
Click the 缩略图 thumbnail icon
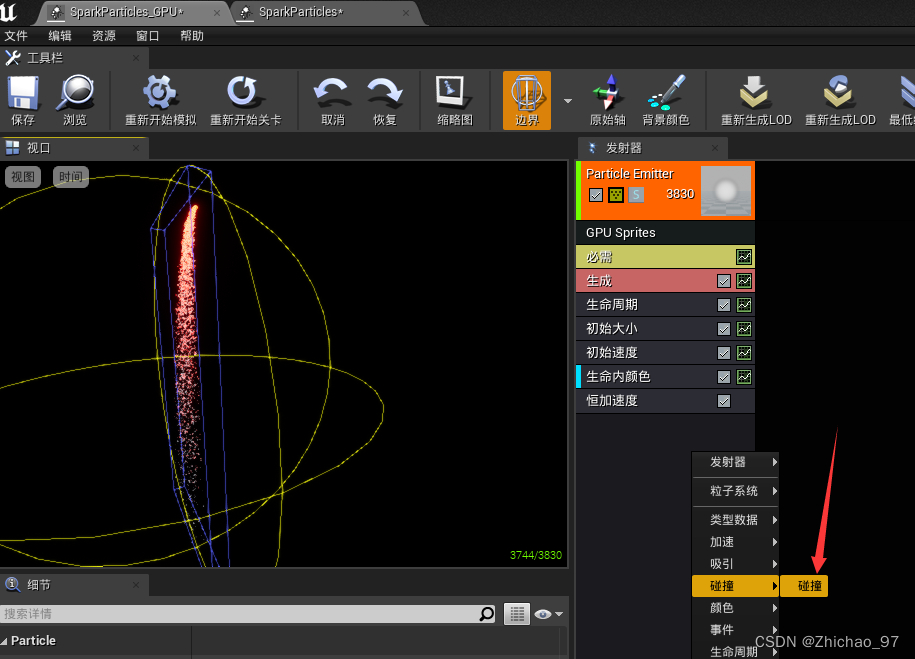point(455,93)
